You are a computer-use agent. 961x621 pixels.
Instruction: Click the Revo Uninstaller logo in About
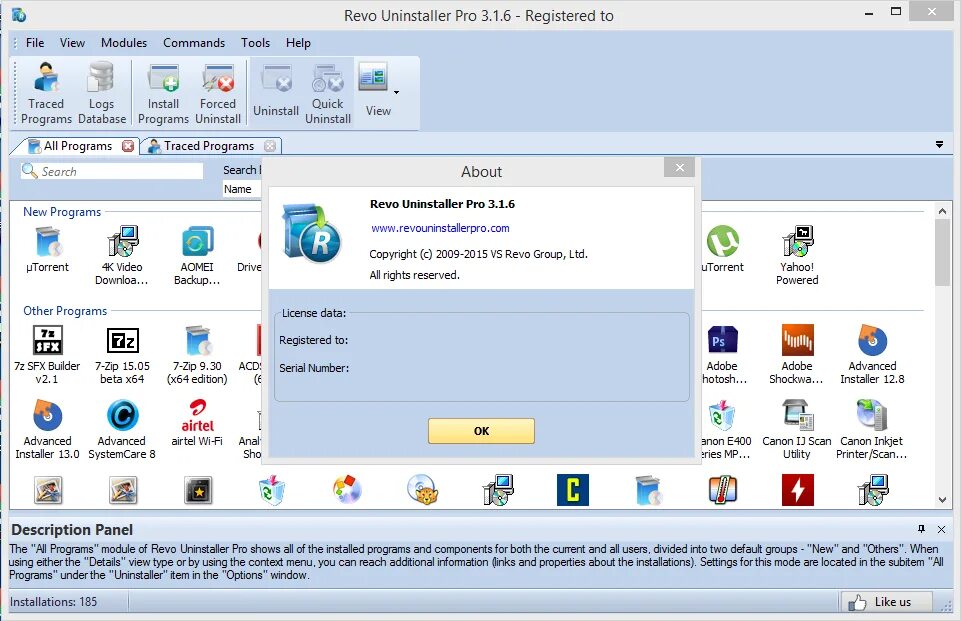tap(311, 234)
